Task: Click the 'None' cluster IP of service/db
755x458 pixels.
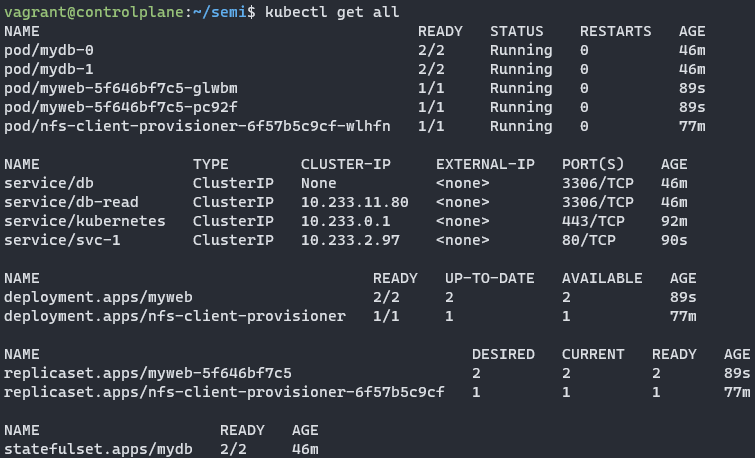Action: [x=319, y=183]
